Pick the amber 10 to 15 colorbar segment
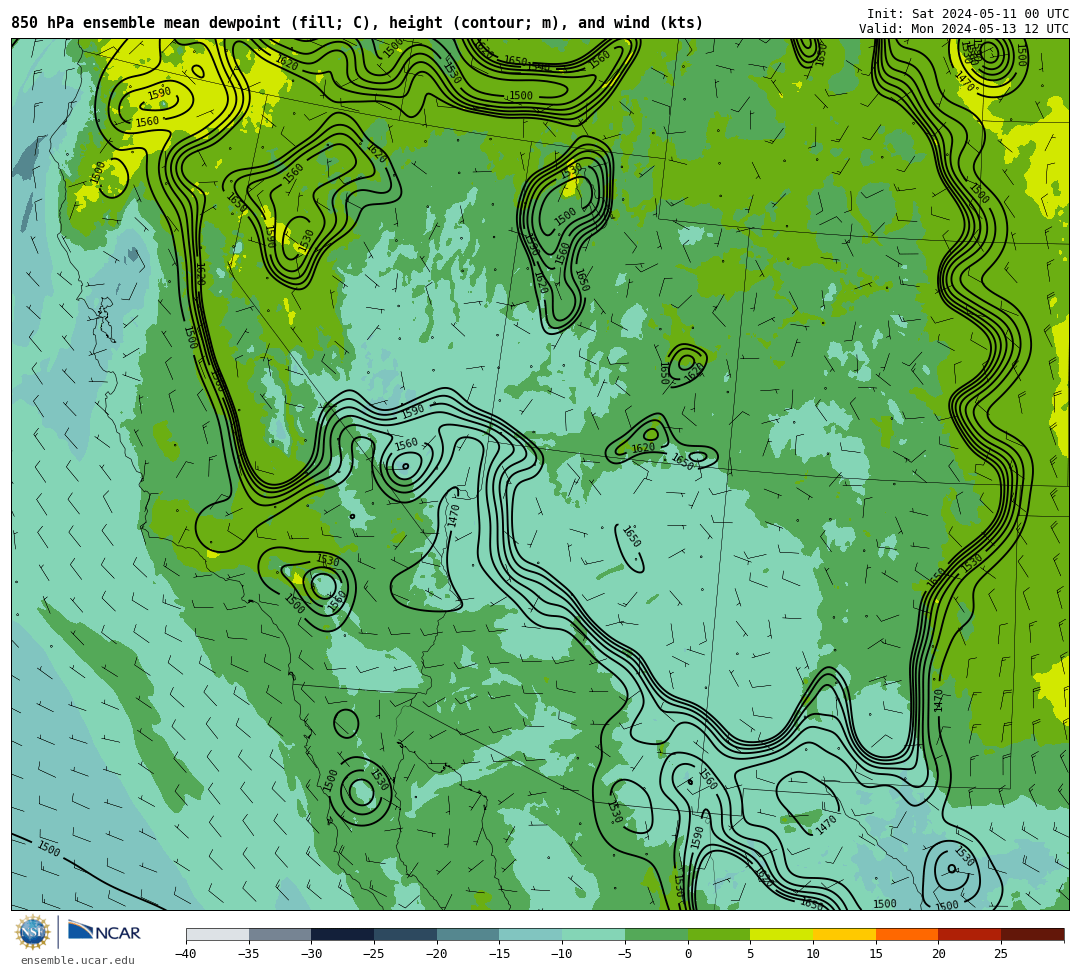This screenshot has height=973, width=1080. (x=844, y=934)
